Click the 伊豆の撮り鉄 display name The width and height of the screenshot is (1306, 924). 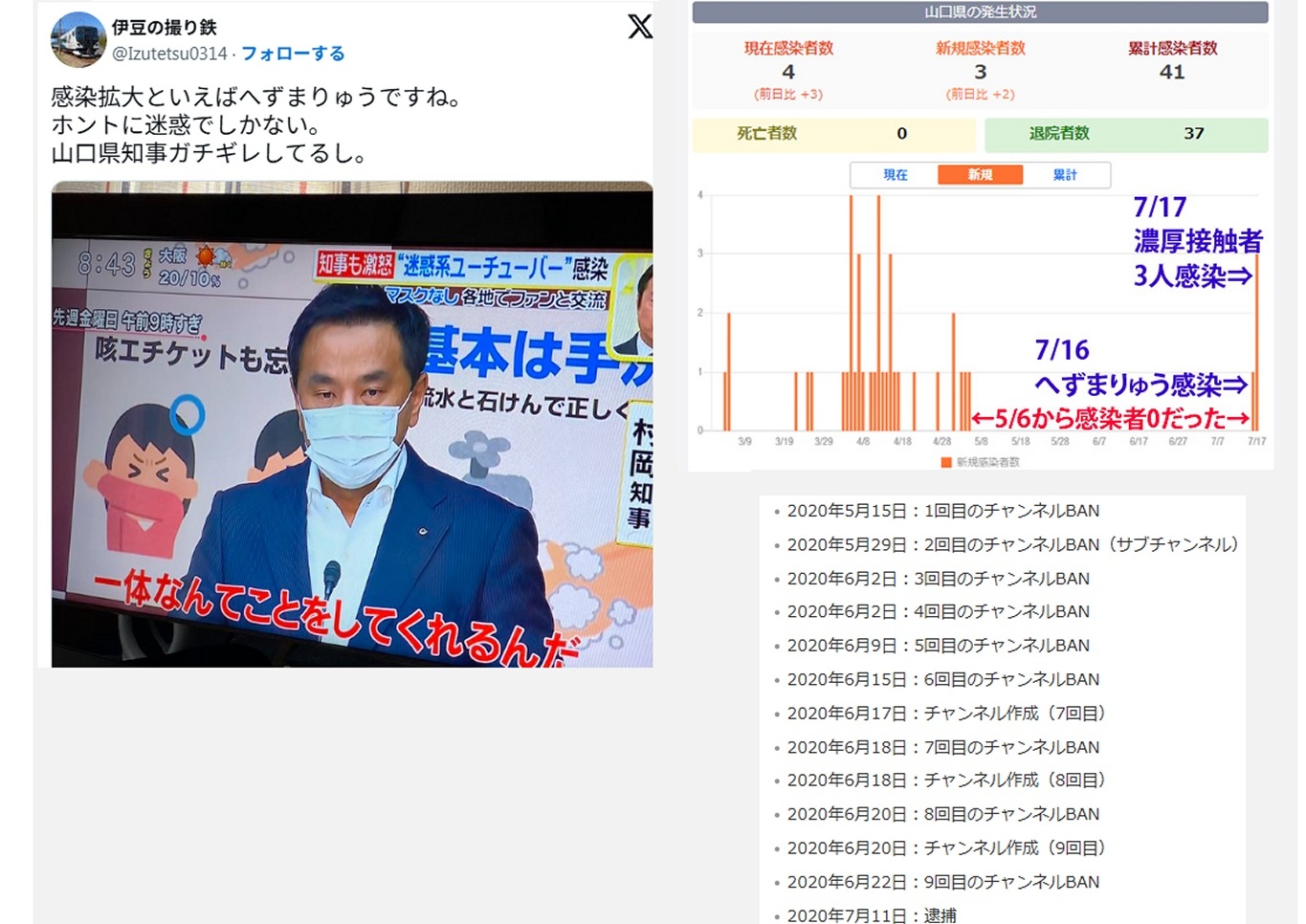pyautogui.click(x=164, y=28)
